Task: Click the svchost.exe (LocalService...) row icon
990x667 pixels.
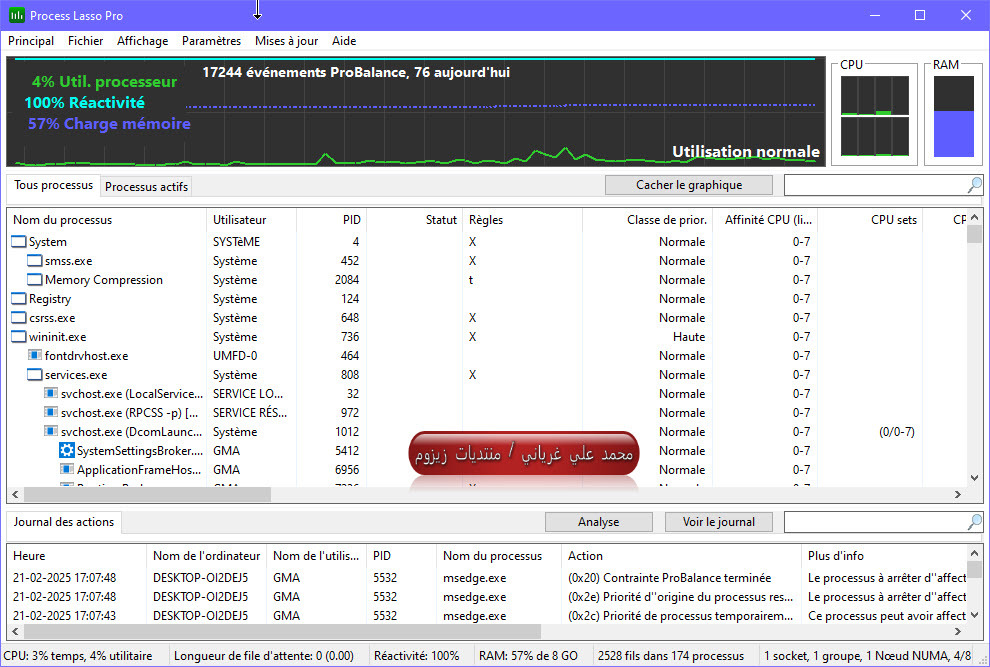Action: click(x=51, y=394)
